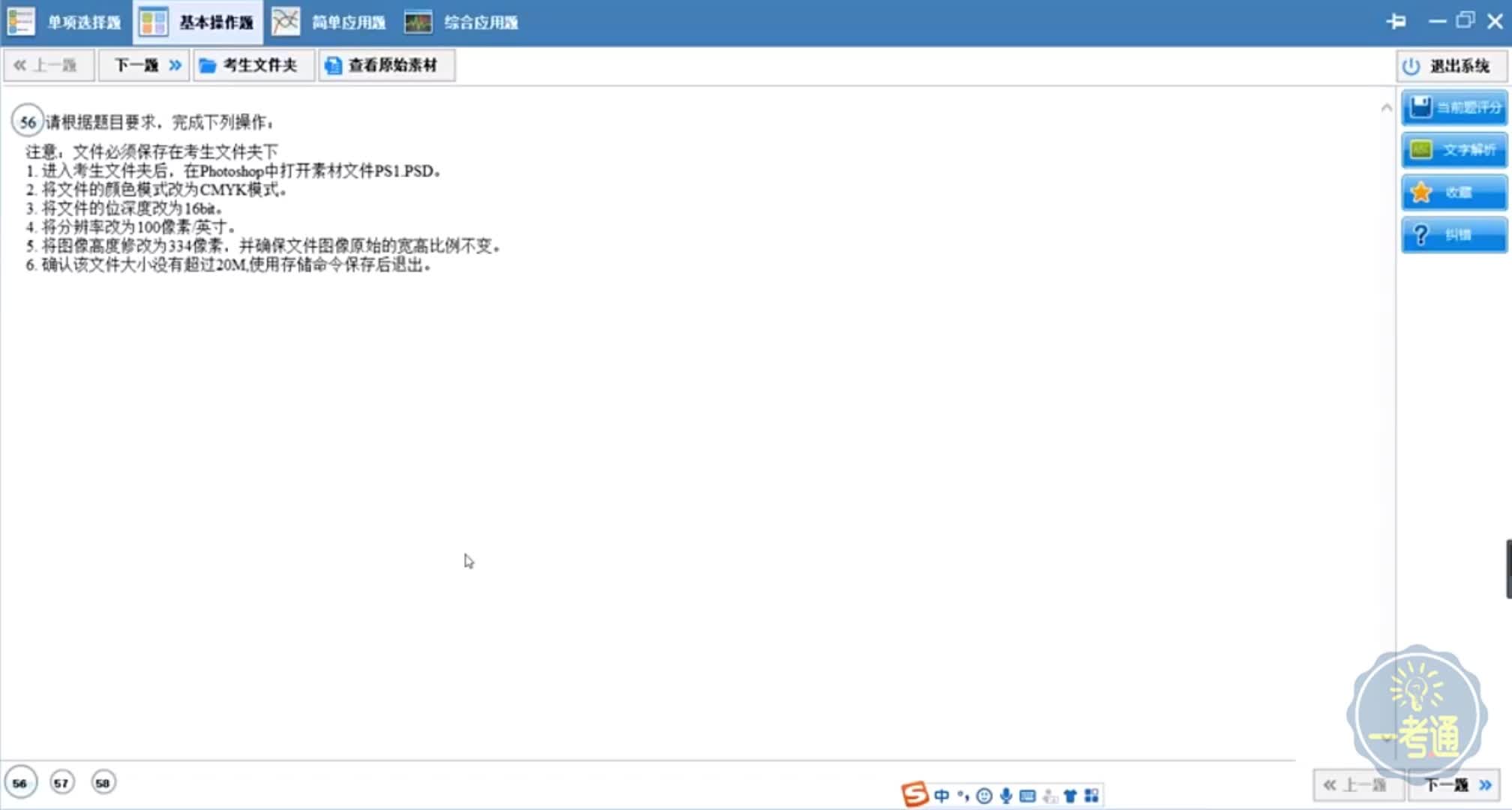This screenshot has height=810, width=1512.
Task: Toggle Chinese/English mode via 中 icon
Action: pos(942,796)
